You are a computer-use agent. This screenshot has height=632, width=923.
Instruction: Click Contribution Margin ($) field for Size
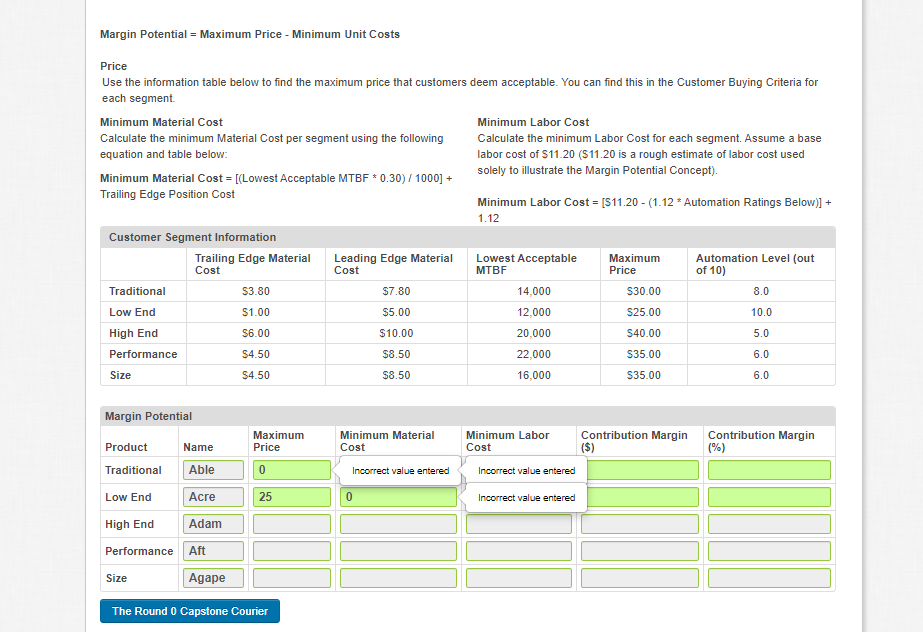click(639, 577)
